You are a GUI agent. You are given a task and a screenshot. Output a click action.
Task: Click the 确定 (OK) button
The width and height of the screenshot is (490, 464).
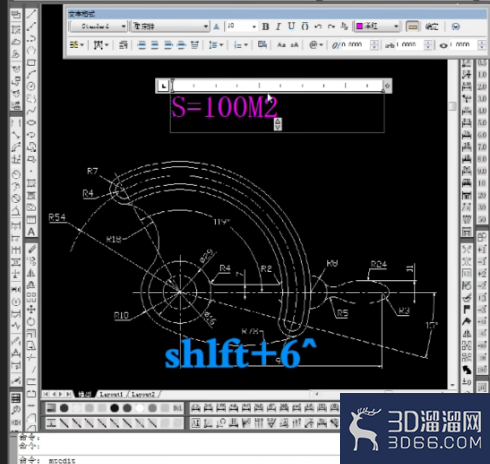pyautogui.click(x=432, y=27)
